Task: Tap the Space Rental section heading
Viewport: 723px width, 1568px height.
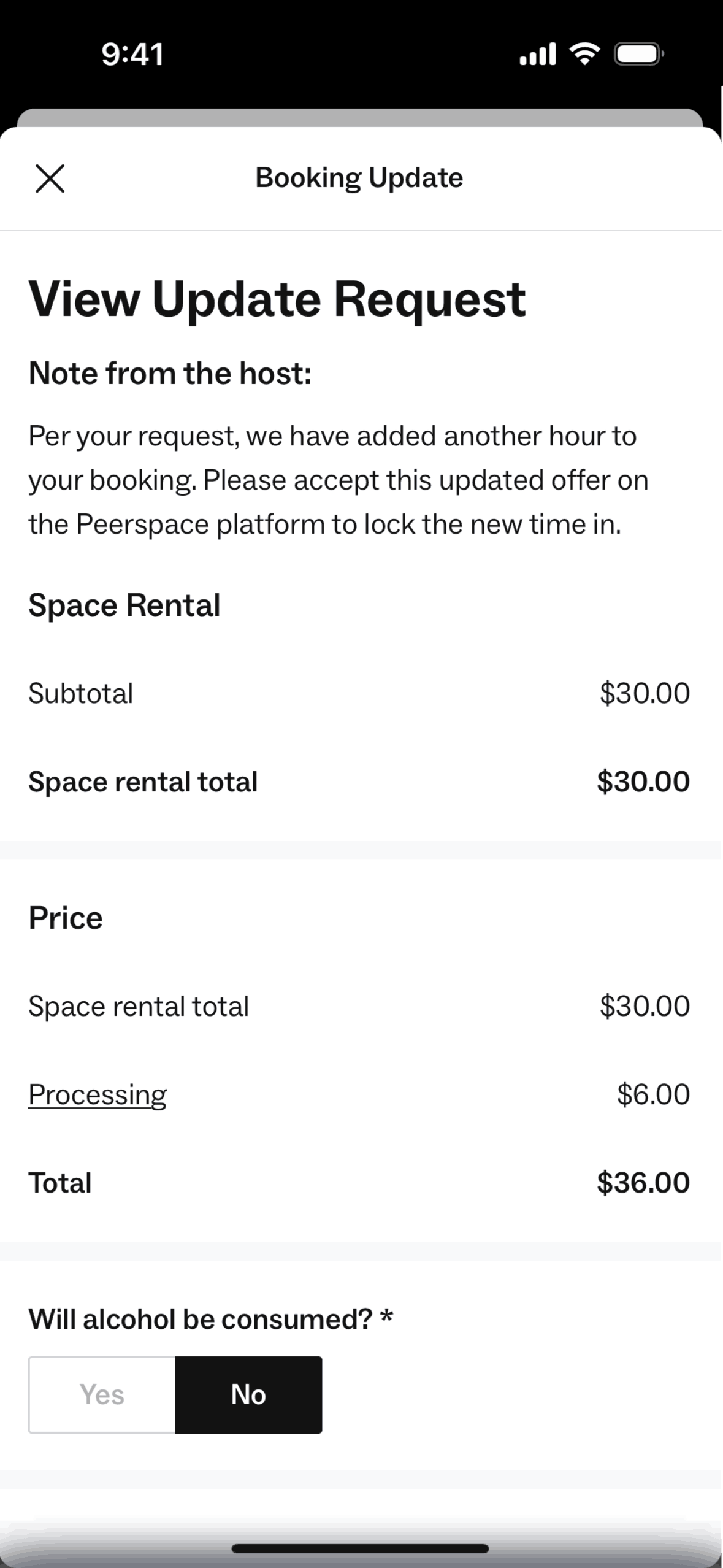Action: (124, 605)
